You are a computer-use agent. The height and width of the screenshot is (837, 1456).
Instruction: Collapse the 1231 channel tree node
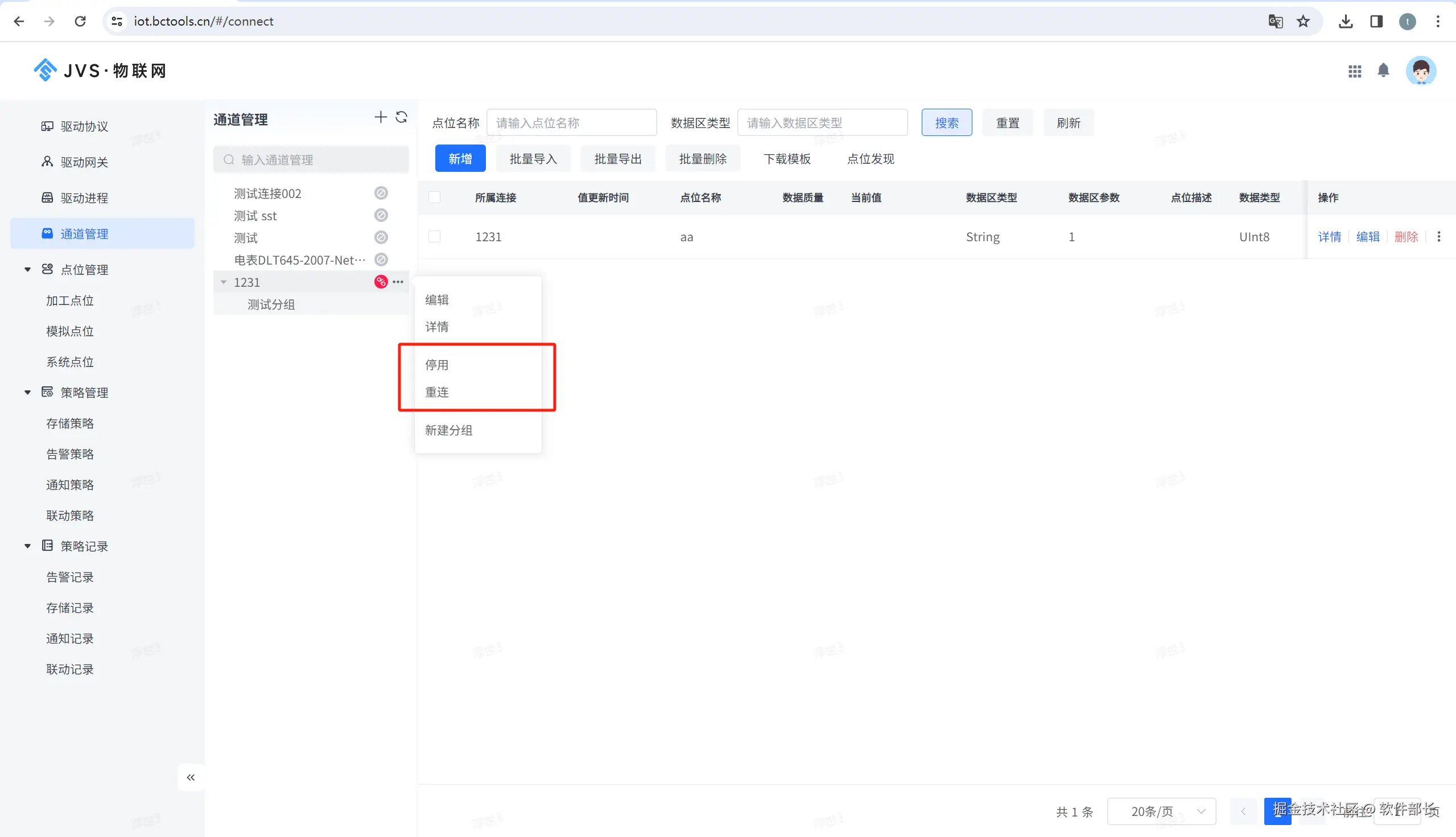coord(224,282)
